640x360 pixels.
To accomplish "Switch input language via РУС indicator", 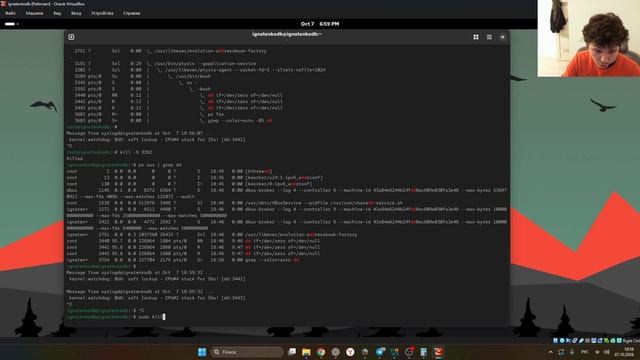I will click(x=584, y=352).
